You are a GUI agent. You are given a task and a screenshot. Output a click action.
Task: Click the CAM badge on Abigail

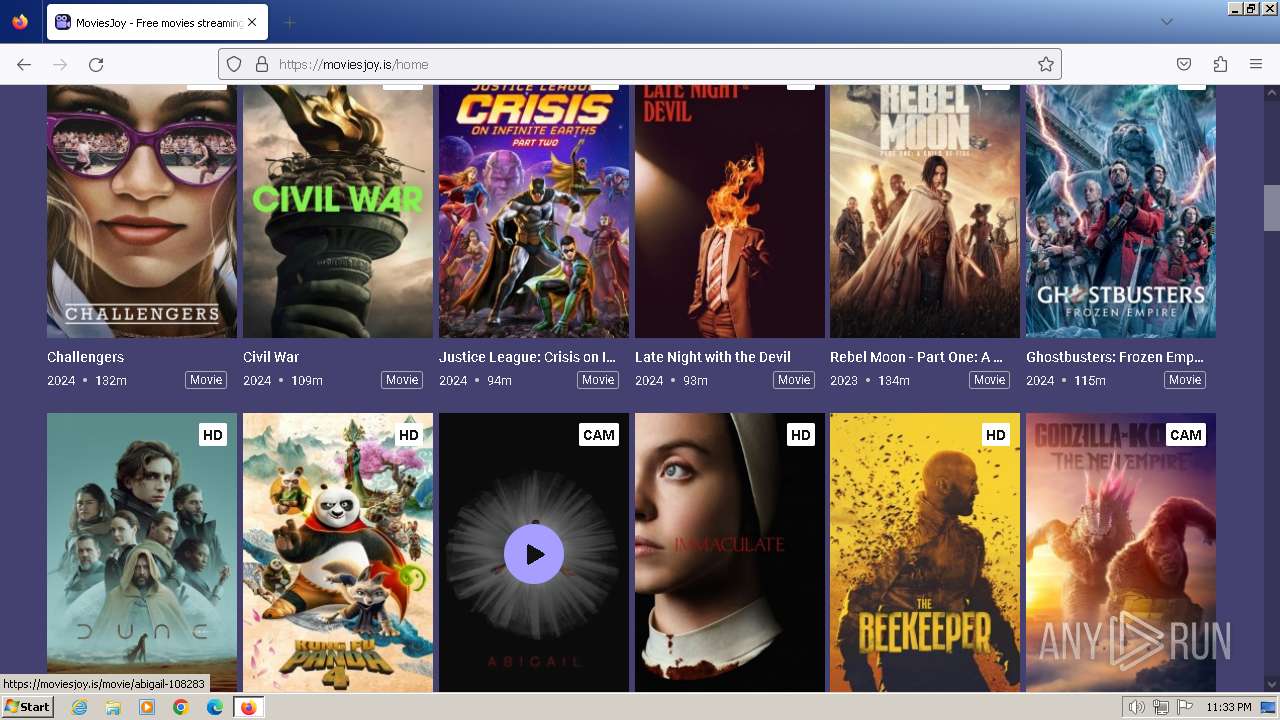pyautogui.click(x=599, y=435)
